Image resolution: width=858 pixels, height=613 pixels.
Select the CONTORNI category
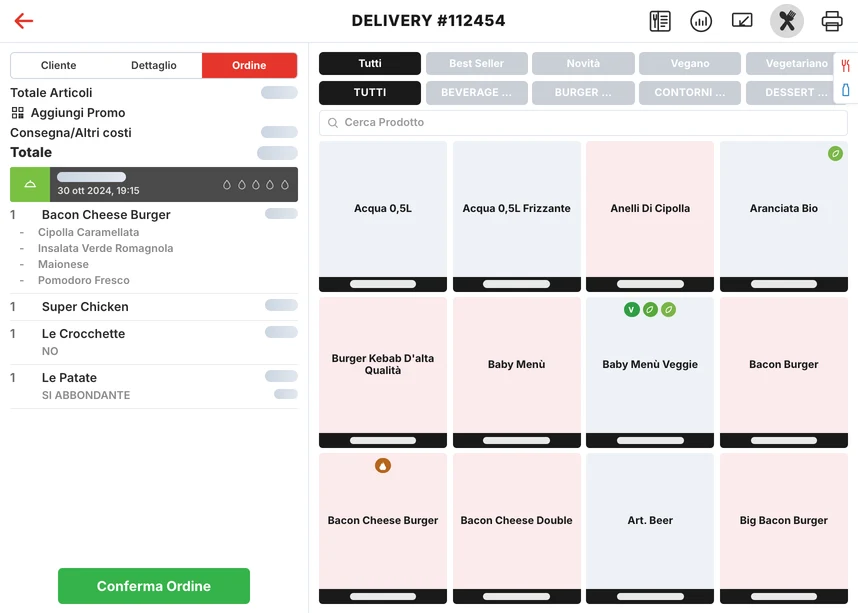[x=690, y=92]
